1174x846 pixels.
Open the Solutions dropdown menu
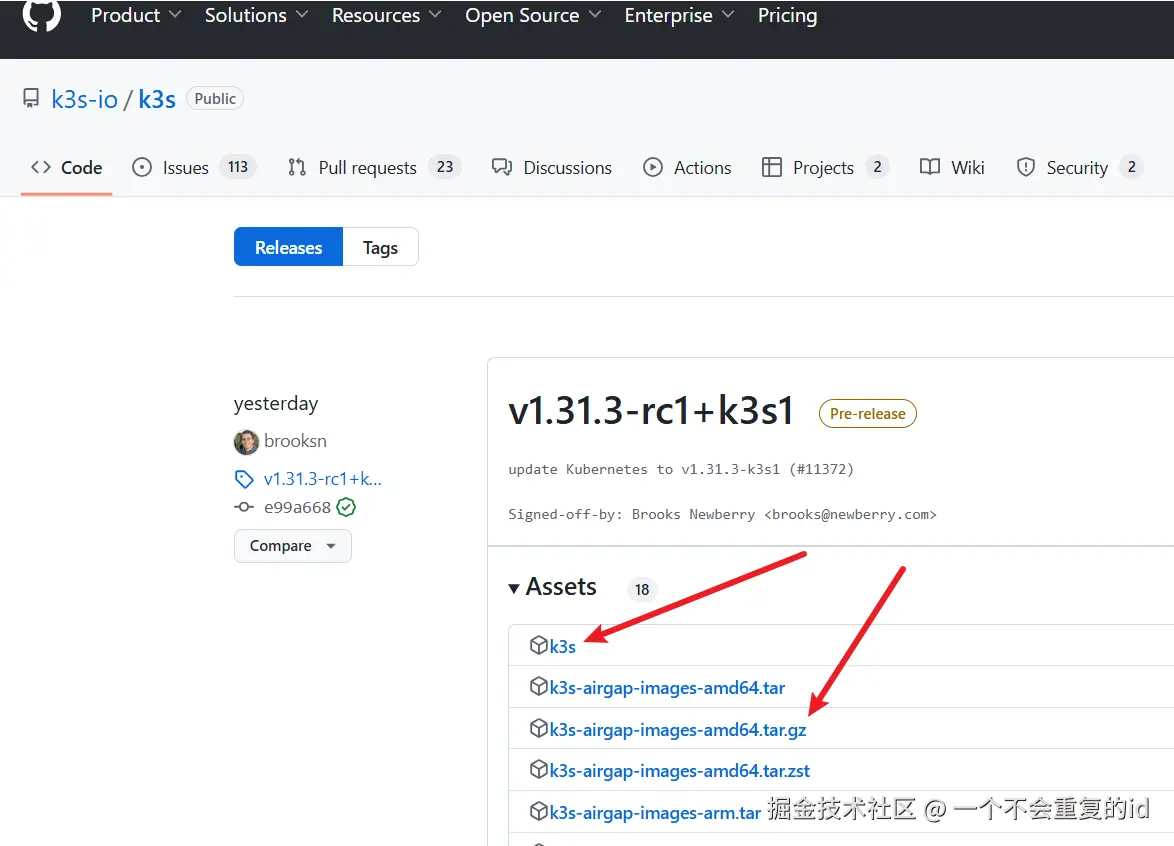[x=256, y=15]
